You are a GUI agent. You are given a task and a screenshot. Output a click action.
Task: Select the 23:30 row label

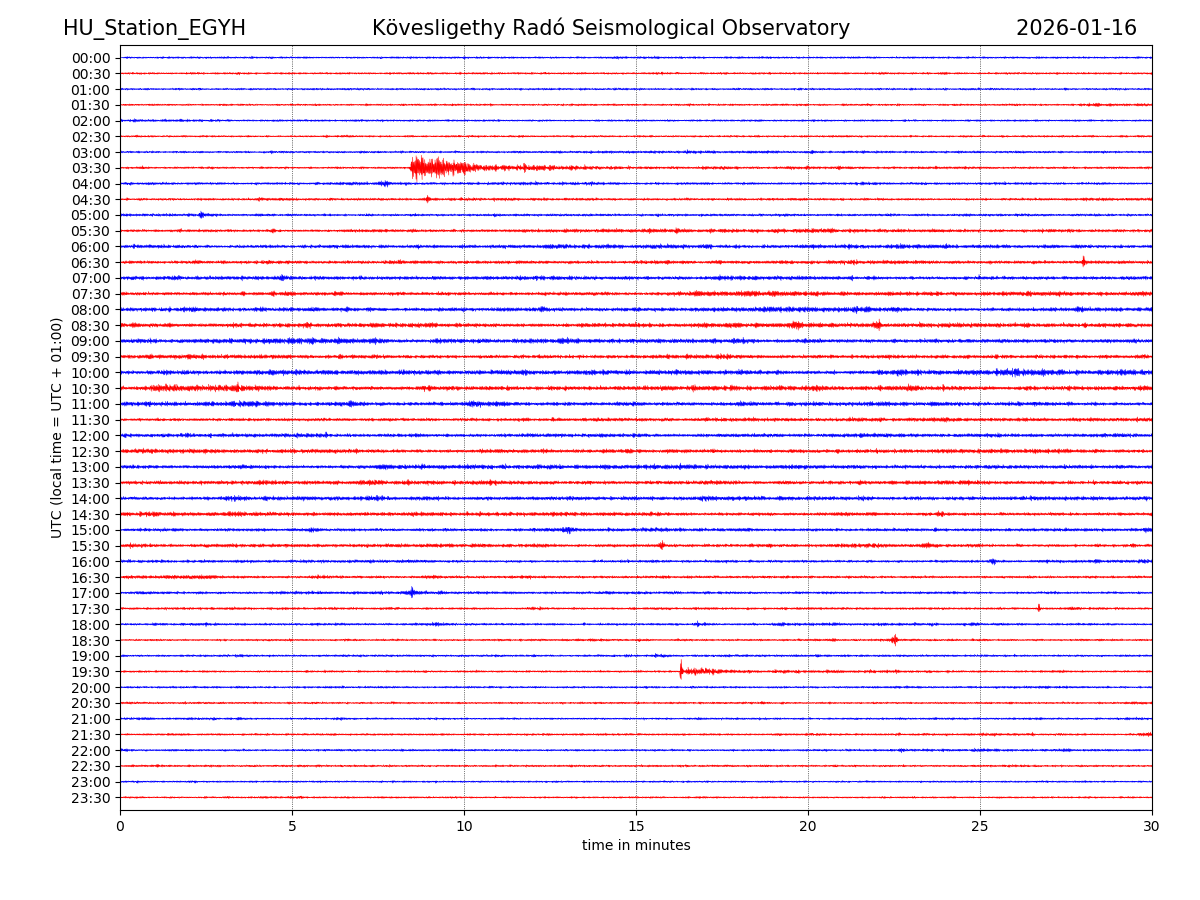pos(91,798)
